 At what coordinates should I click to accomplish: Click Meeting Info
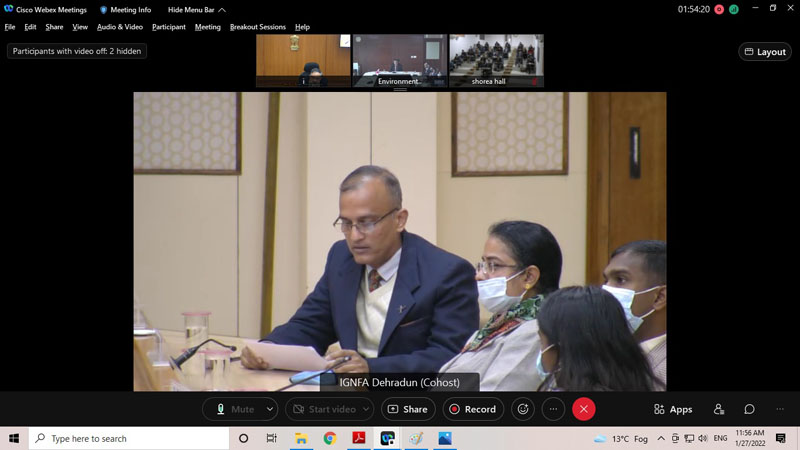click(x=125, y=9)
